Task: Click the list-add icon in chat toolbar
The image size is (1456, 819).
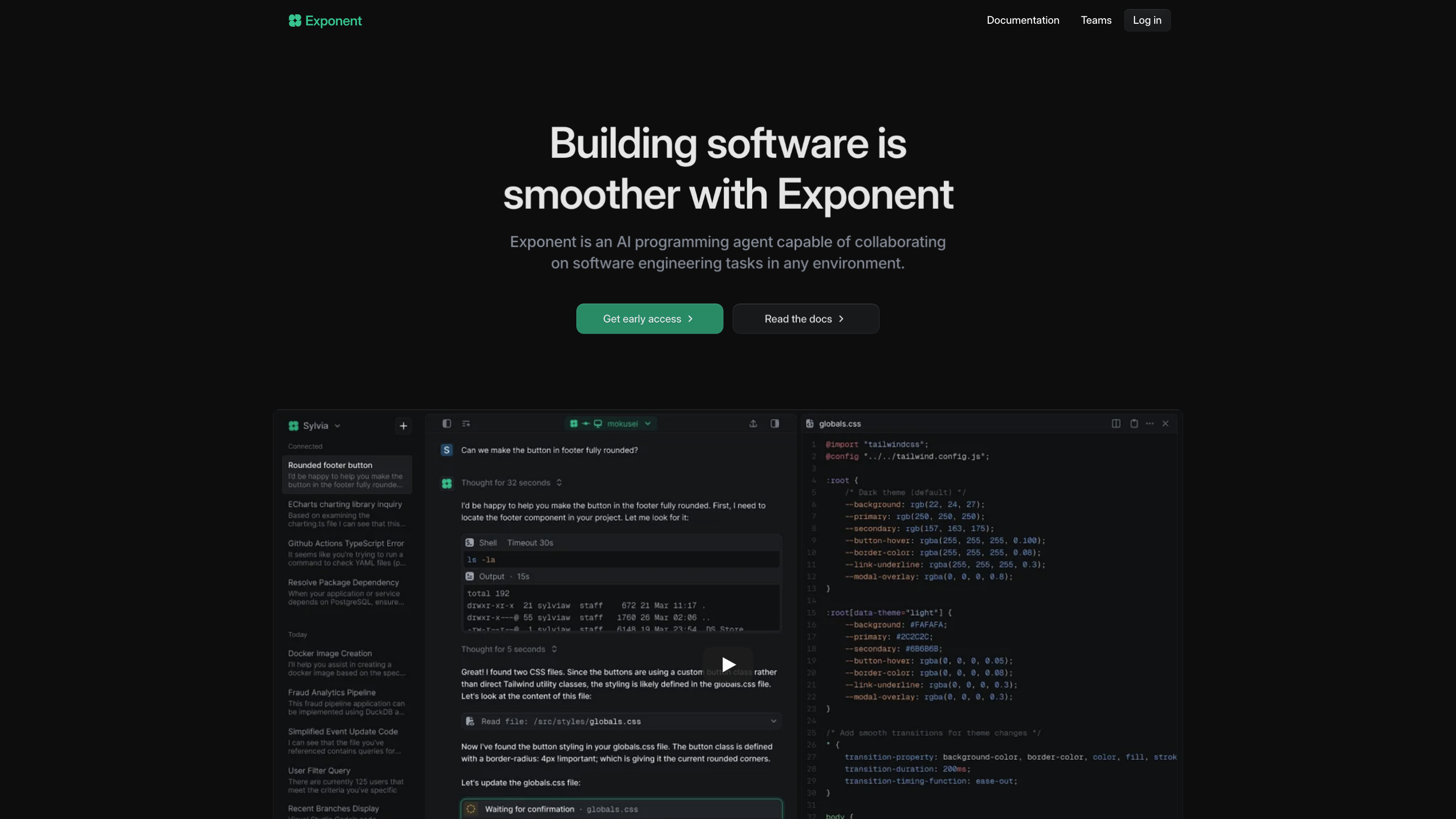Action: (x=466, y=423)
